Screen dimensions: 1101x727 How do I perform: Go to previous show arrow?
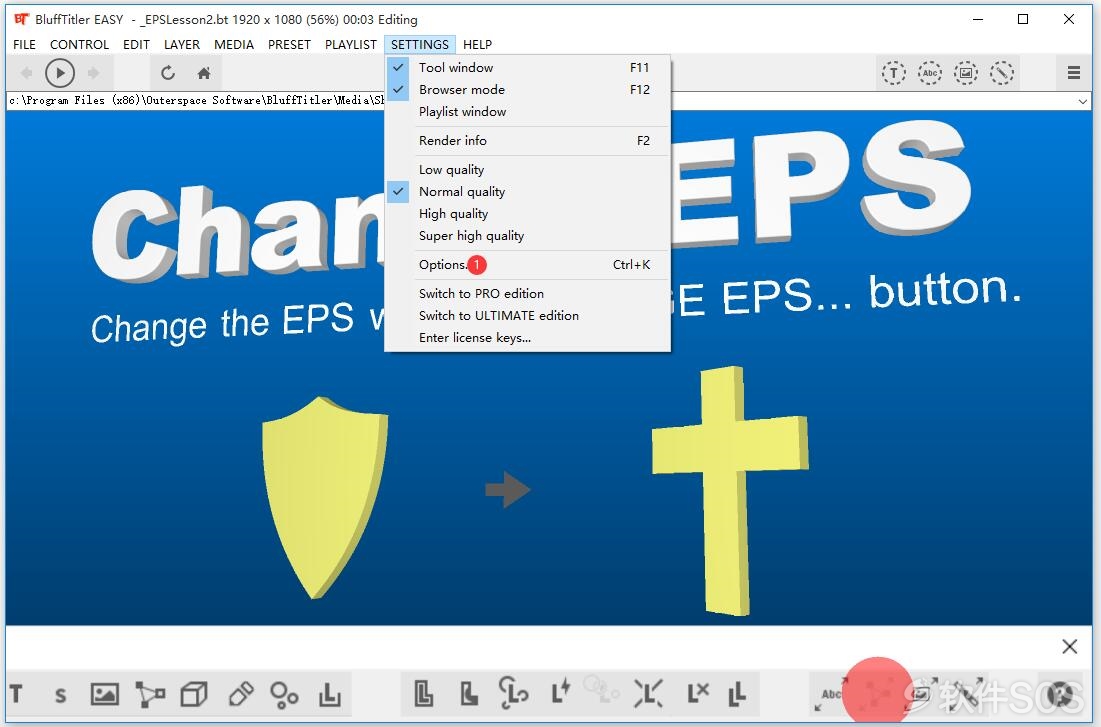(27, 73)
